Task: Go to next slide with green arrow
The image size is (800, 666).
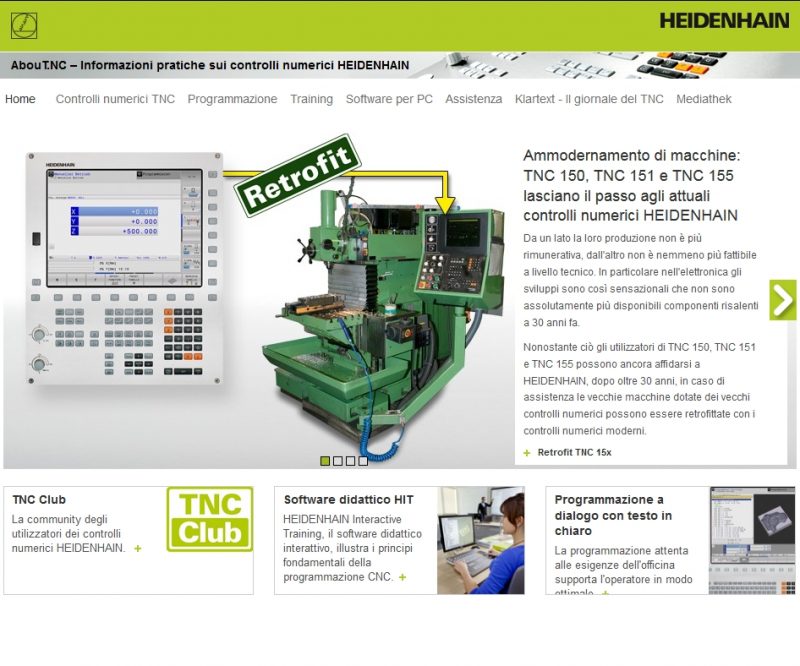Action: [783, 300]
